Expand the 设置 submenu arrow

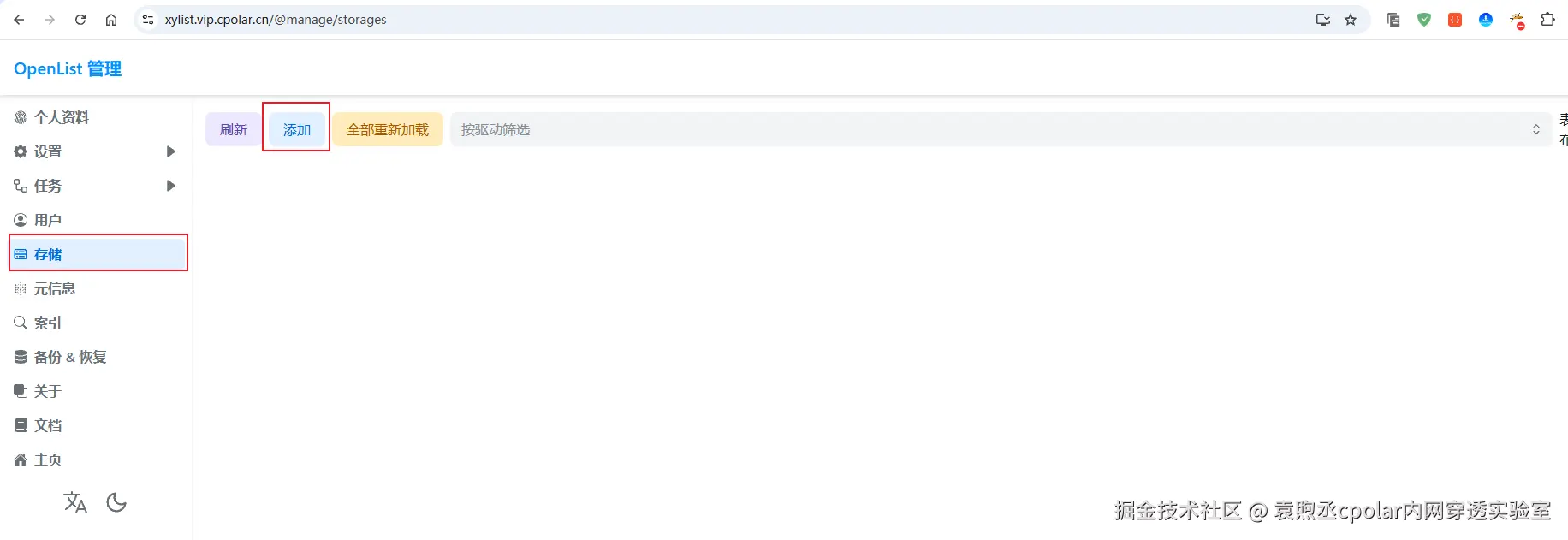point(171,151)
